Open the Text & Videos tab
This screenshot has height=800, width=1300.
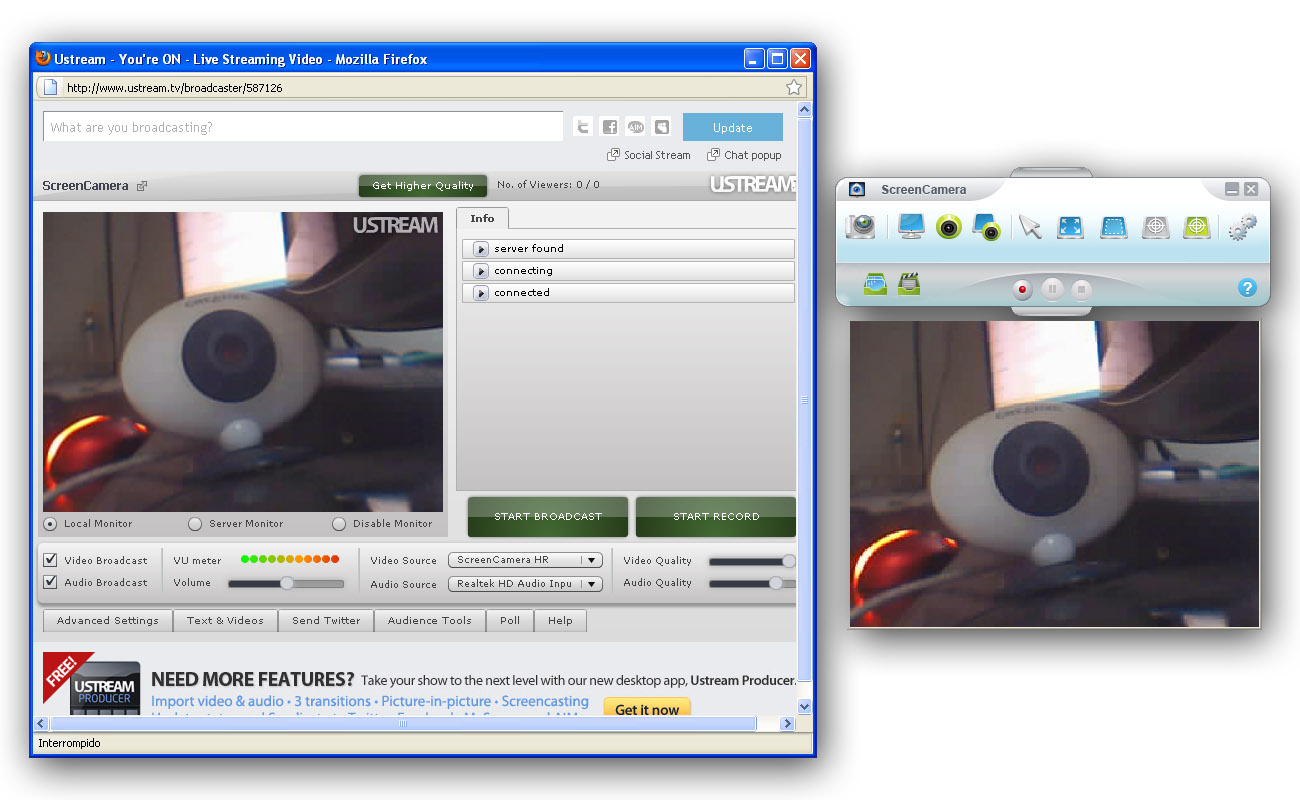pyautogui.click(x=225, y=620)
